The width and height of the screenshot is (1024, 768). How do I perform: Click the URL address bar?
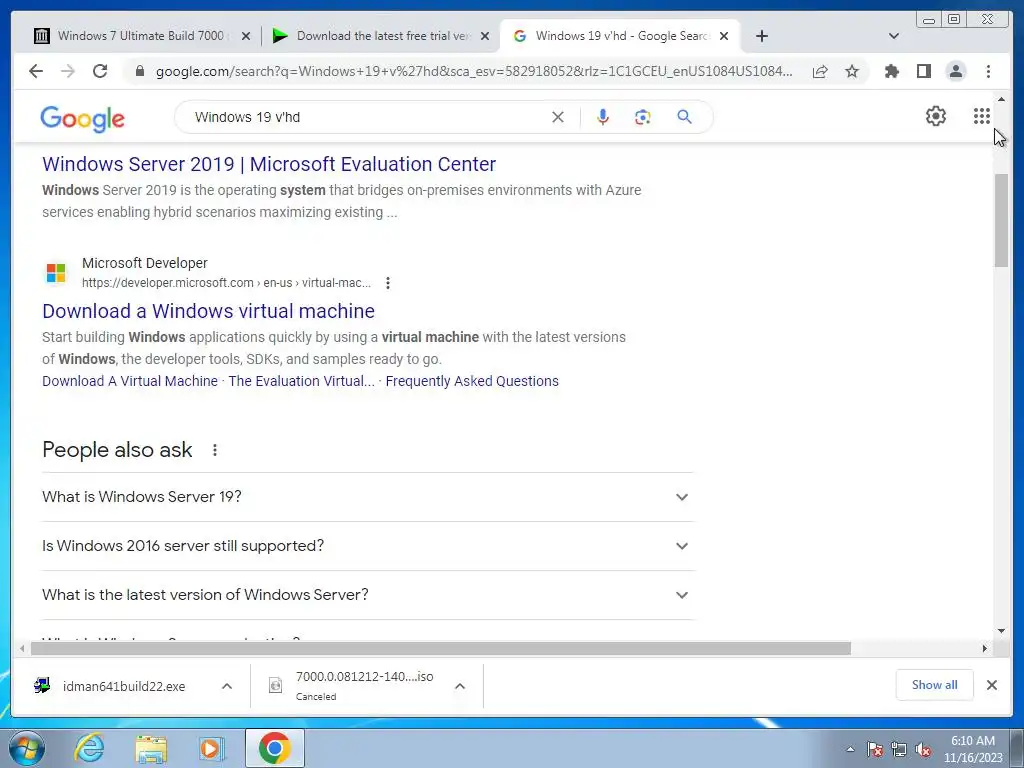point(473,71)
